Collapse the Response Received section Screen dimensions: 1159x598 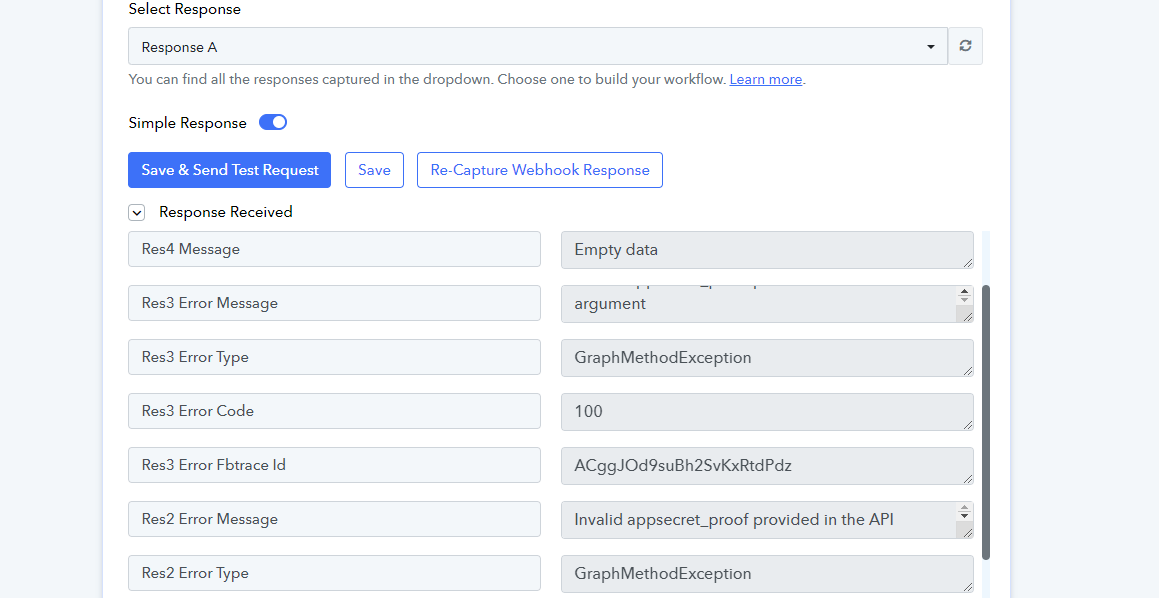coord(137,213)
